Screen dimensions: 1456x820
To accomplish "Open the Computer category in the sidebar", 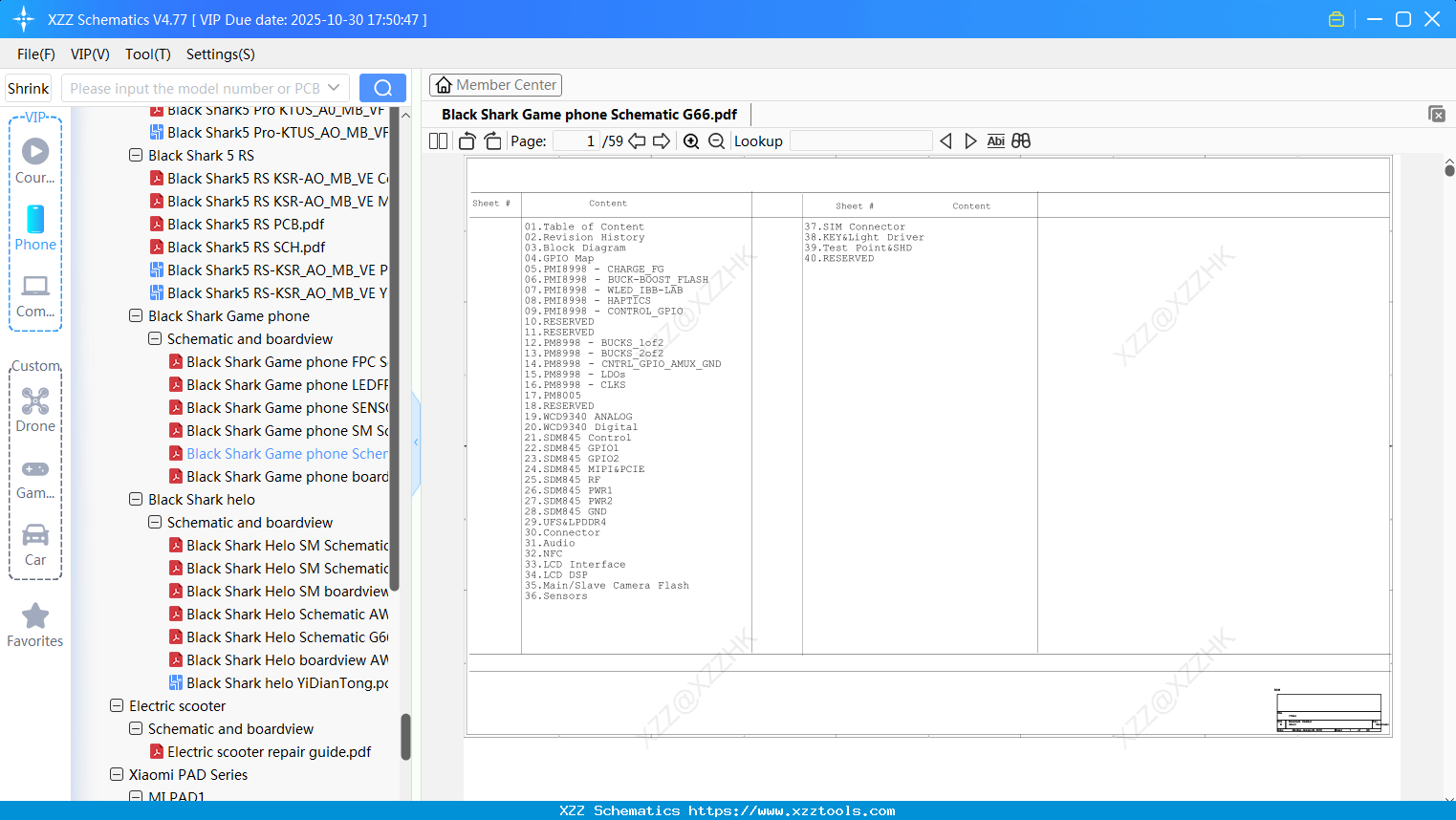I will click(x=35, y=295).
